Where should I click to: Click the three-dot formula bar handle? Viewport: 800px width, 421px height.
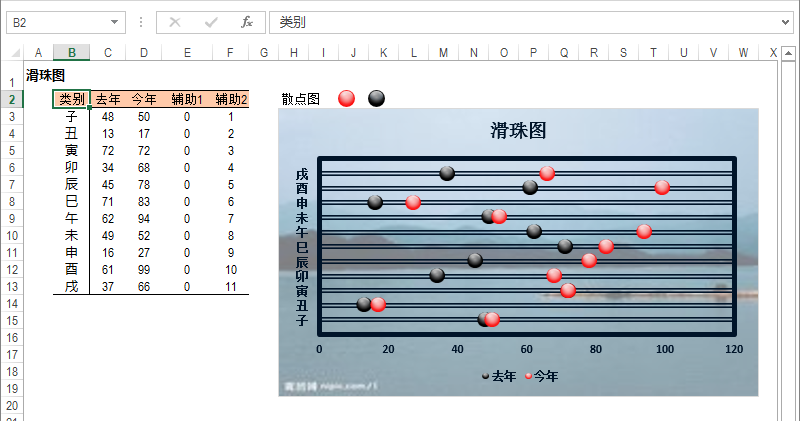[141, 22]
